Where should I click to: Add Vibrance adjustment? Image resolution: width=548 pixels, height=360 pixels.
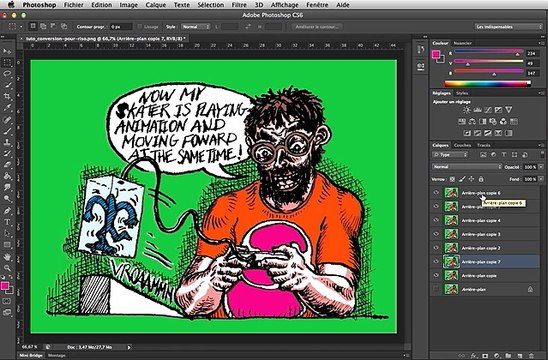(x=509, y=110)
